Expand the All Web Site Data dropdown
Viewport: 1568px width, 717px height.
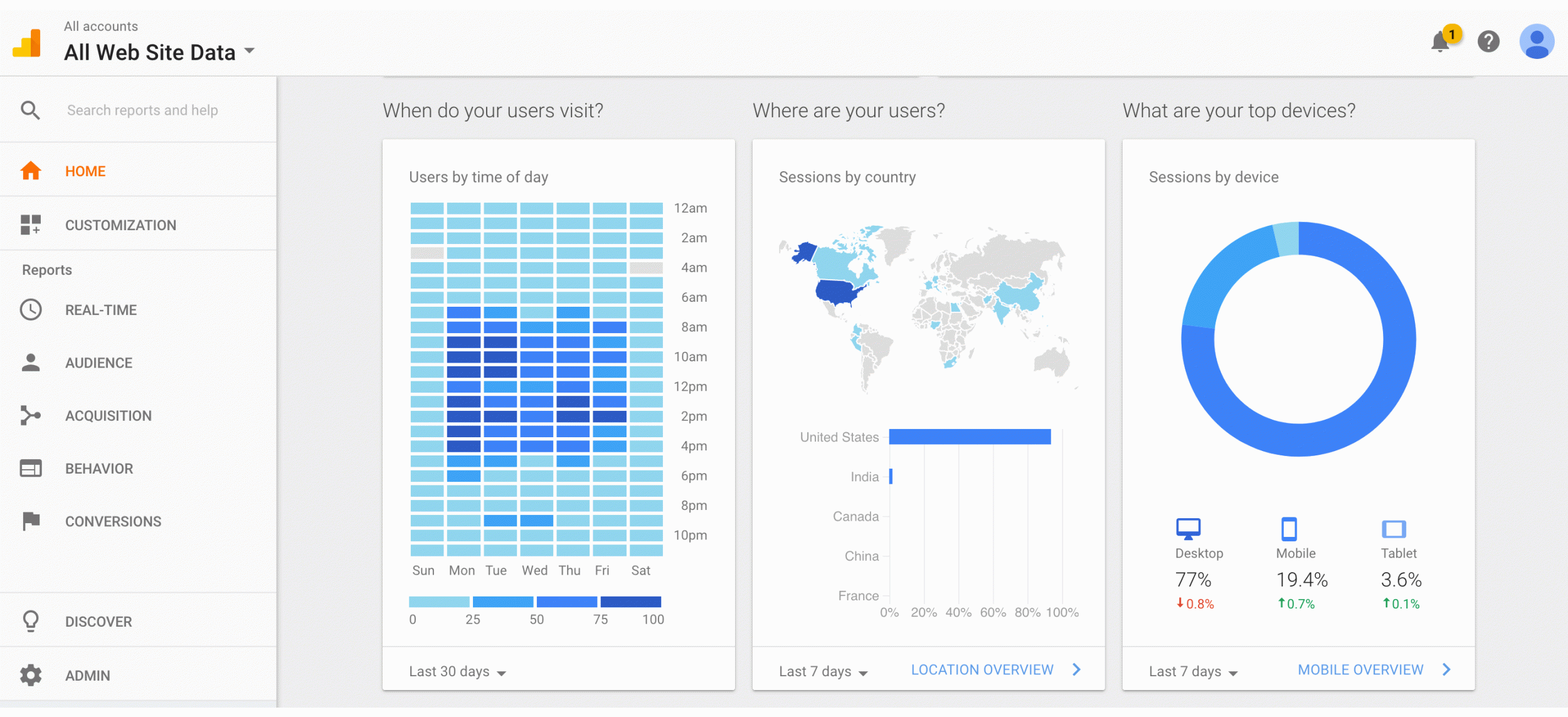click(x=250, y=51)
